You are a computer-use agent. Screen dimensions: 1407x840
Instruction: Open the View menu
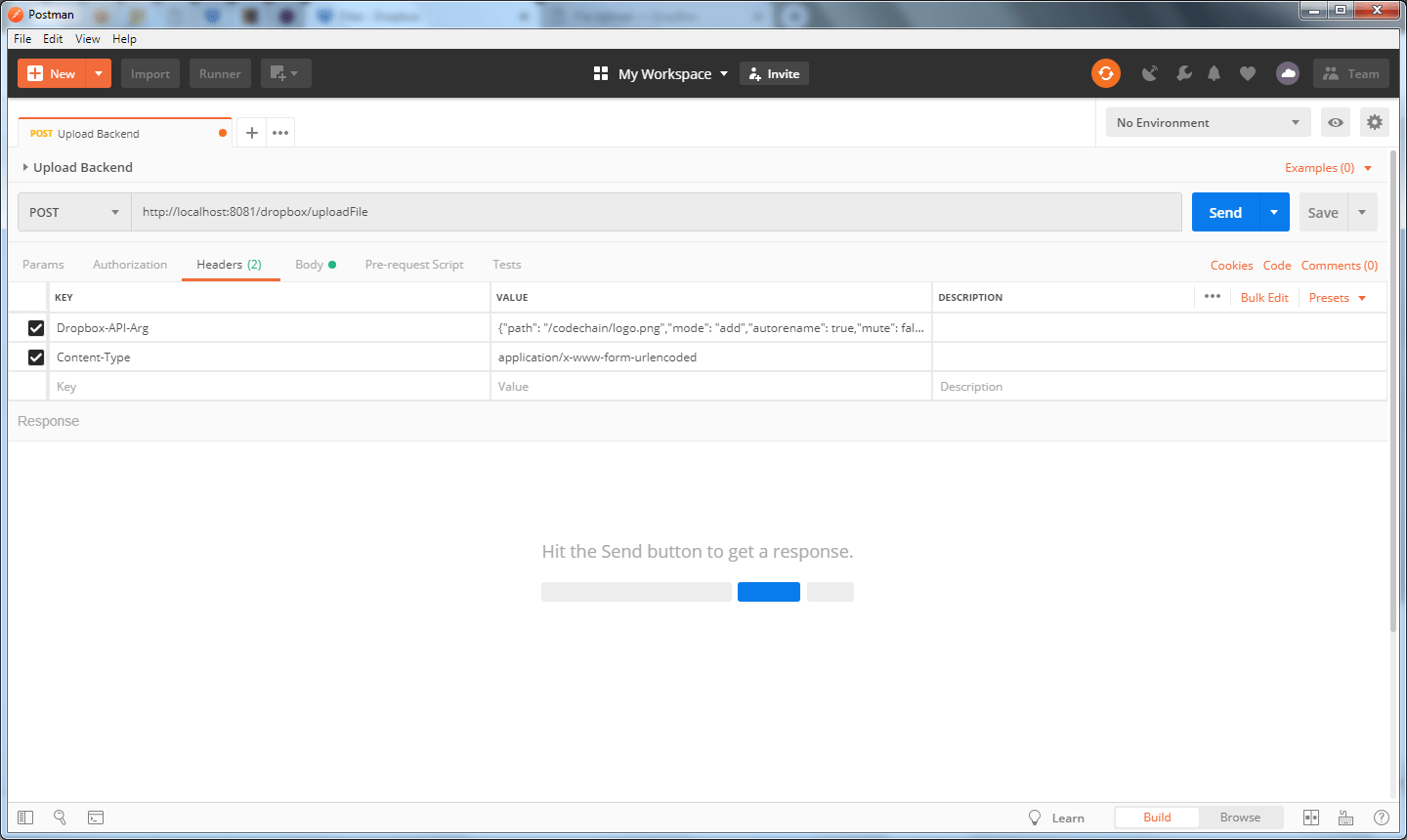(88, 39)
